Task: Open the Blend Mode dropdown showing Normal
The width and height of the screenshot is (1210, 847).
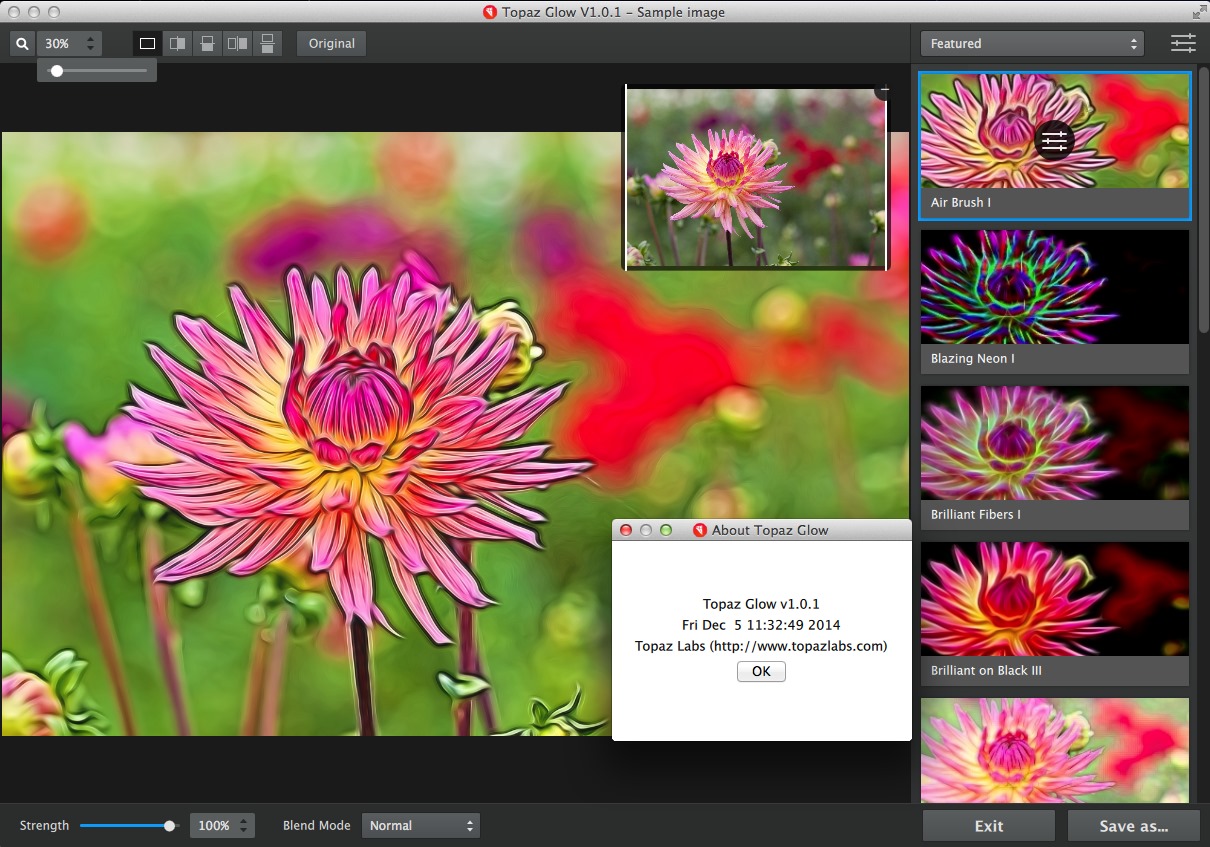Action: click(x=420, y=825)
